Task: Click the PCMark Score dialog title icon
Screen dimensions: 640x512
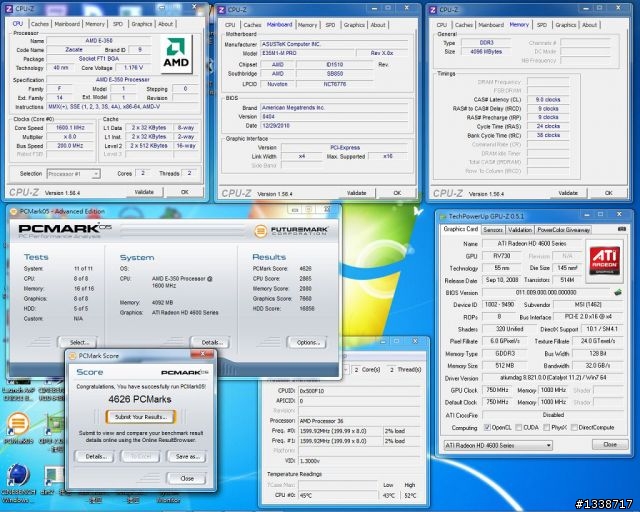Action: [73, 356]
